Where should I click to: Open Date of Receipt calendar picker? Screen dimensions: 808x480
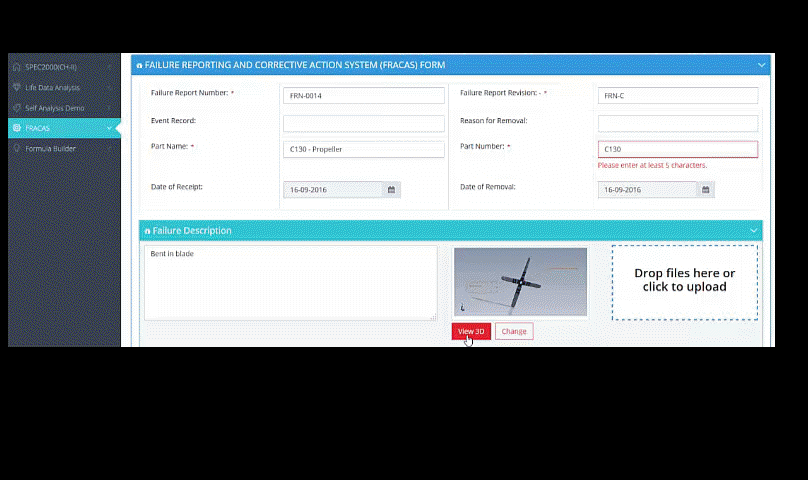[391, 190]
